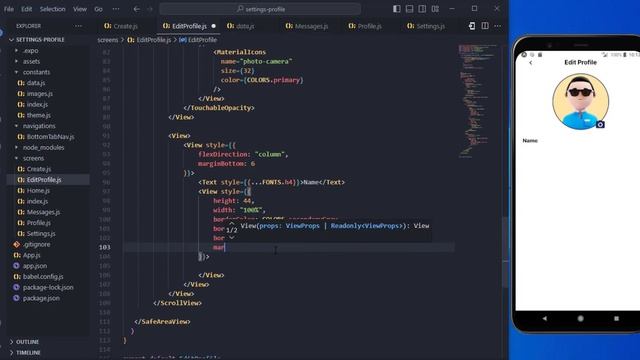Switch to Messages.js tab

pos(311,26)
